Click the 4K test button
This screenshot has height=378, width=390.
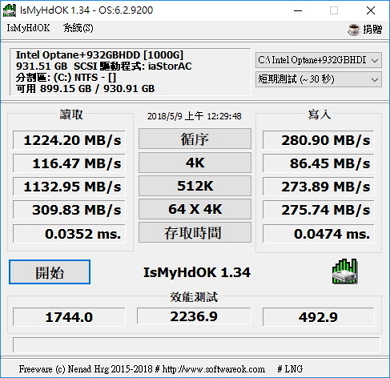point(195,163)
